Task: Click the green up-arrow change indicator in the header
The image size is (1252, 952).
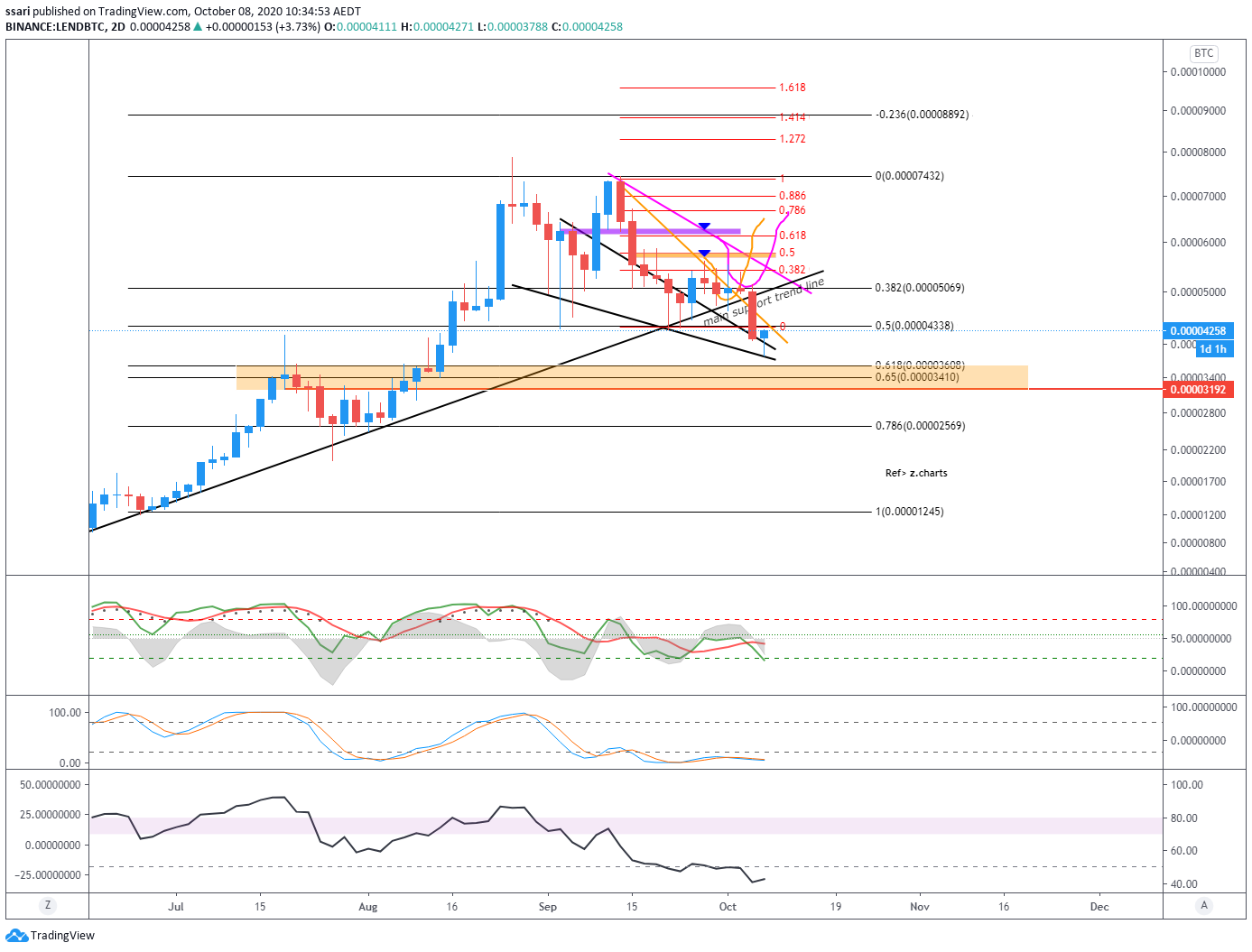Action: click(x=198, y=27)
